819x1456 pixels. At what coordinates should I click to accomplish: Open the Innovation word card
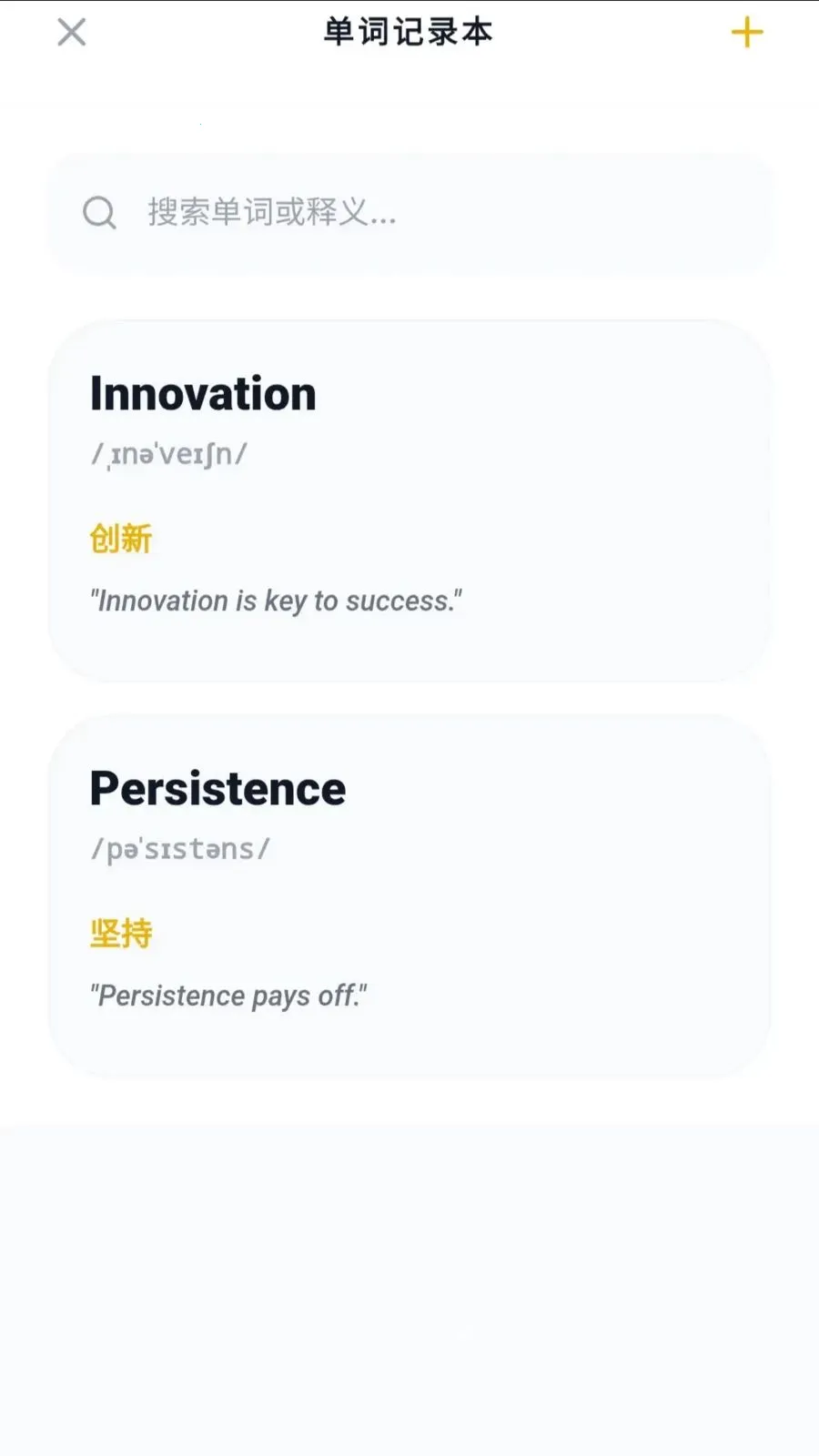coord(409,500)
